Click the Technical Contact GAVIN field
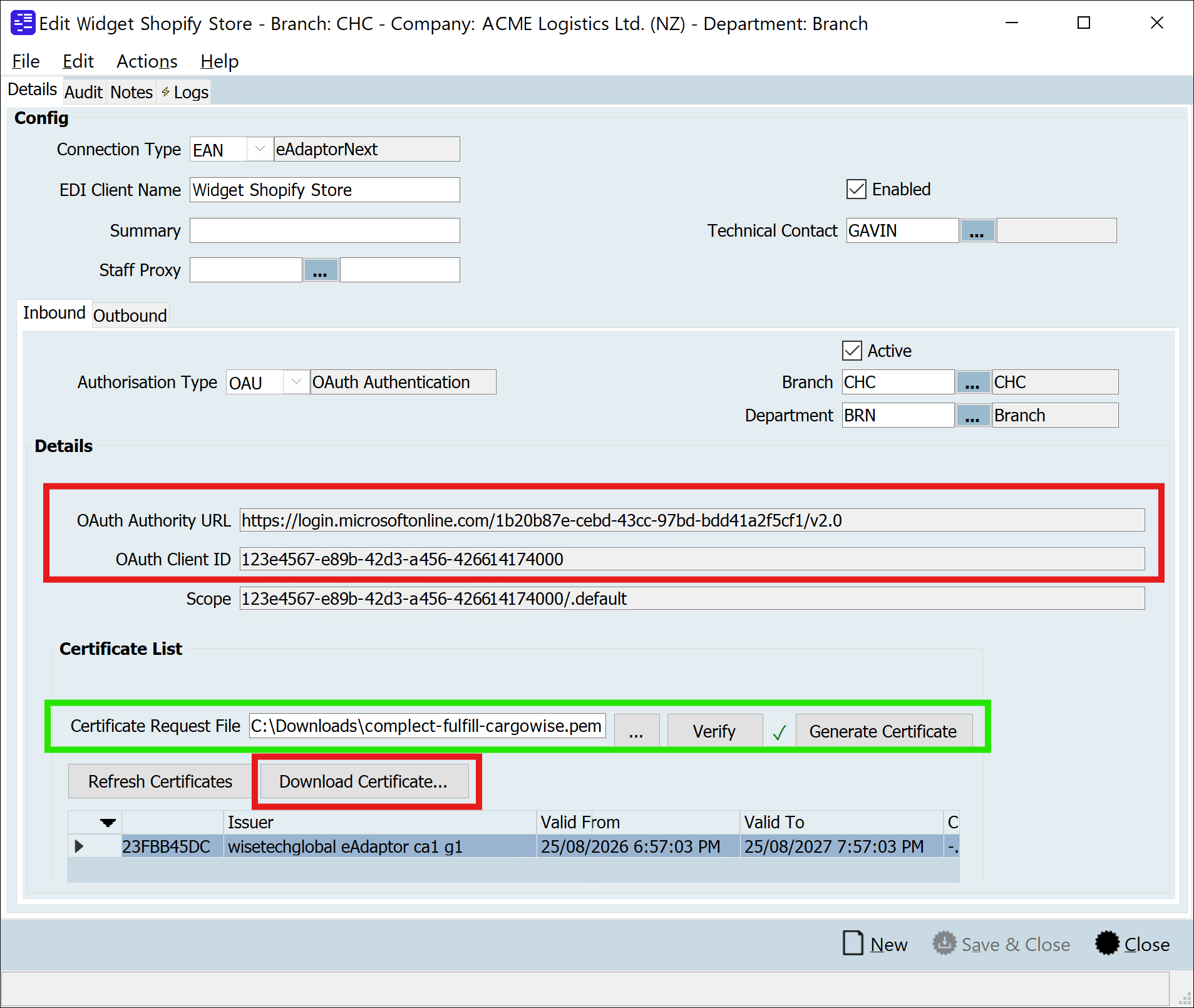This screenshot has height=1008, width=1194. (x=902, y=230)
